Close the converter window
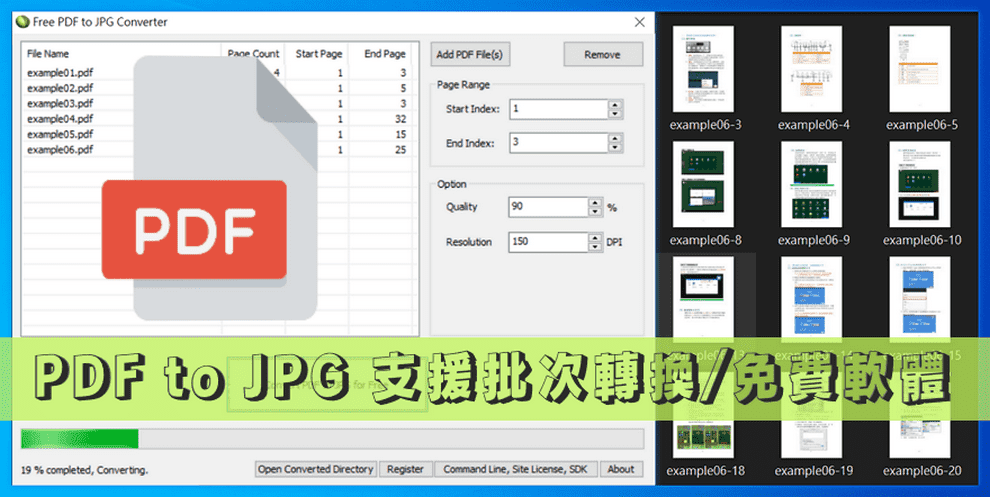 [x=640, y=22]
